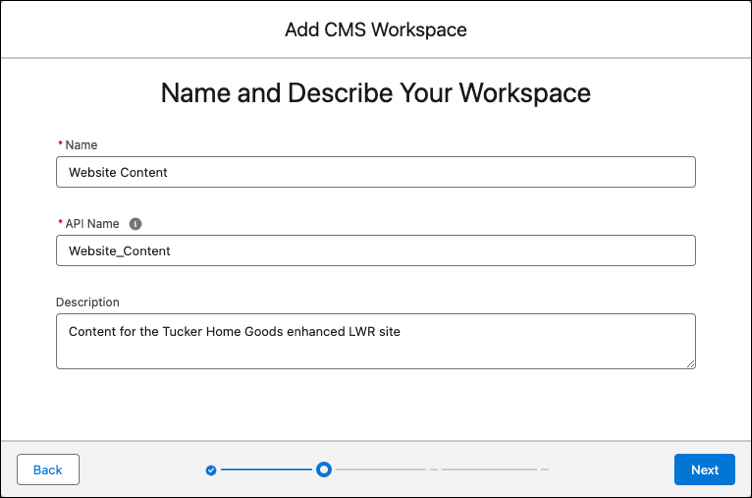This screenshot has height=498, width=752.
Task: Click the completed step checkmark in progress indicator
Action: (211, 470)
